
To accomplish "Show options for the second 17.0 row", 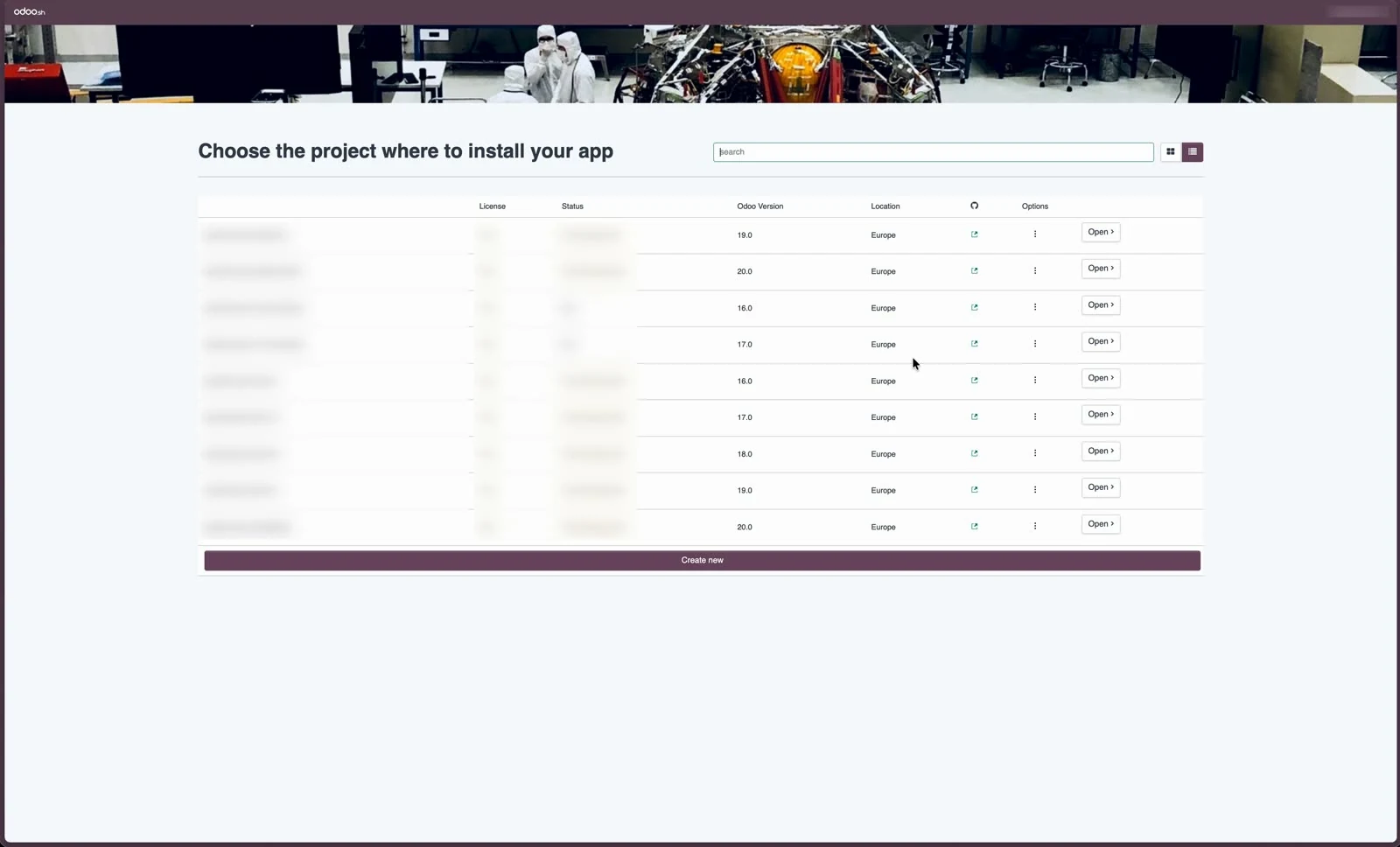I will click(x=1034, y=417).
